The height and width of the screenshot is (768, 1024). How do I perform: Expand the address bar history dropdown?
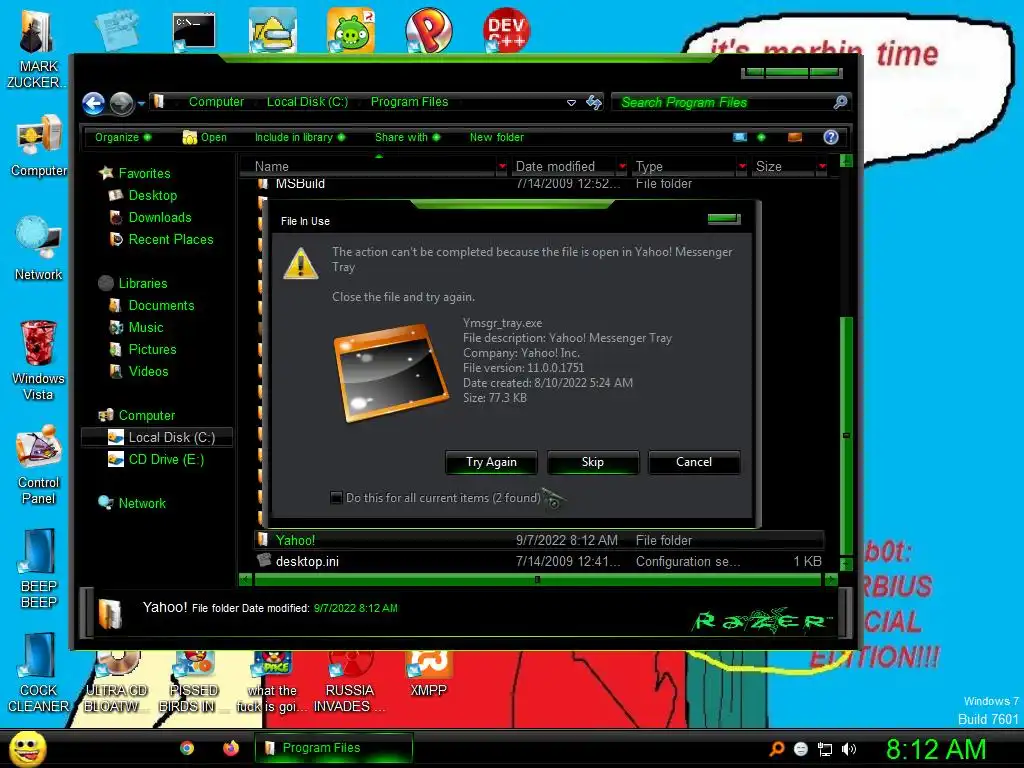tap(571, 103)
